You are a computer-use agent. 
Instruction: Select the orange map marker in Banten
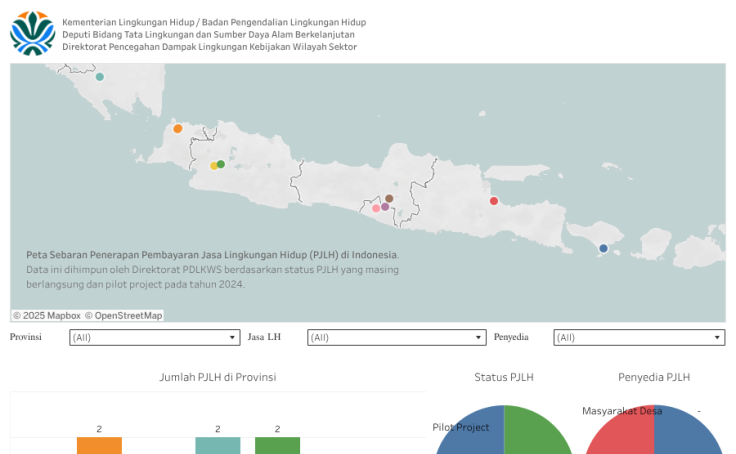(x=177, y=129)
